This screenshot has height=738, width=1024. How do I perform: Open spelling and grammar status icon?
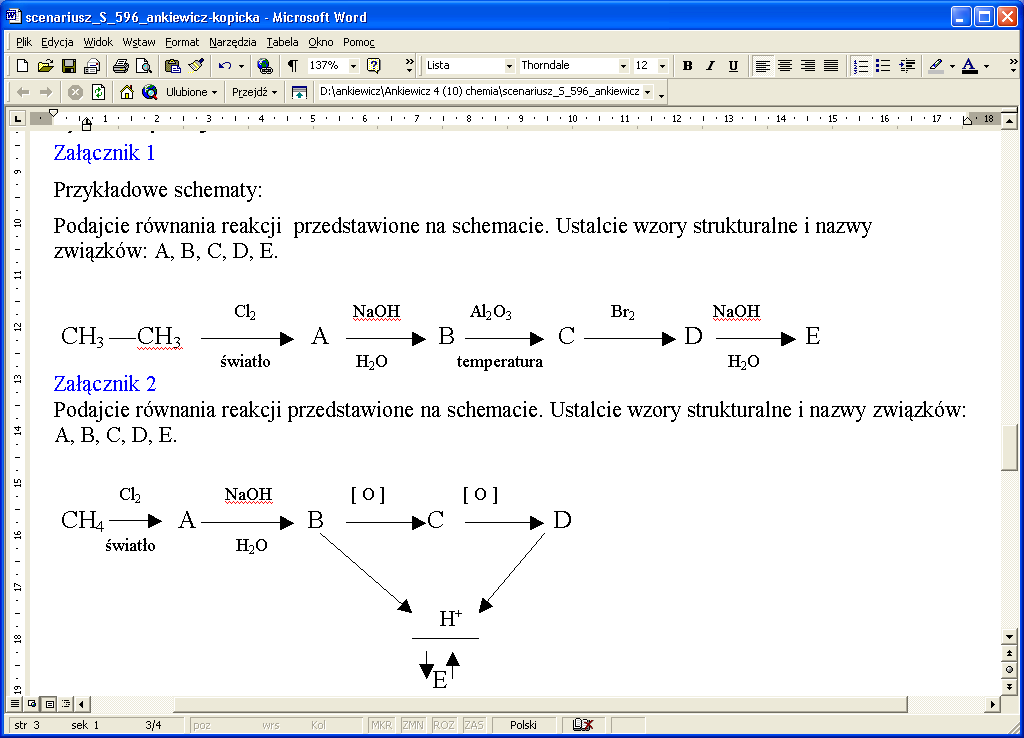(x=583, y=725)
